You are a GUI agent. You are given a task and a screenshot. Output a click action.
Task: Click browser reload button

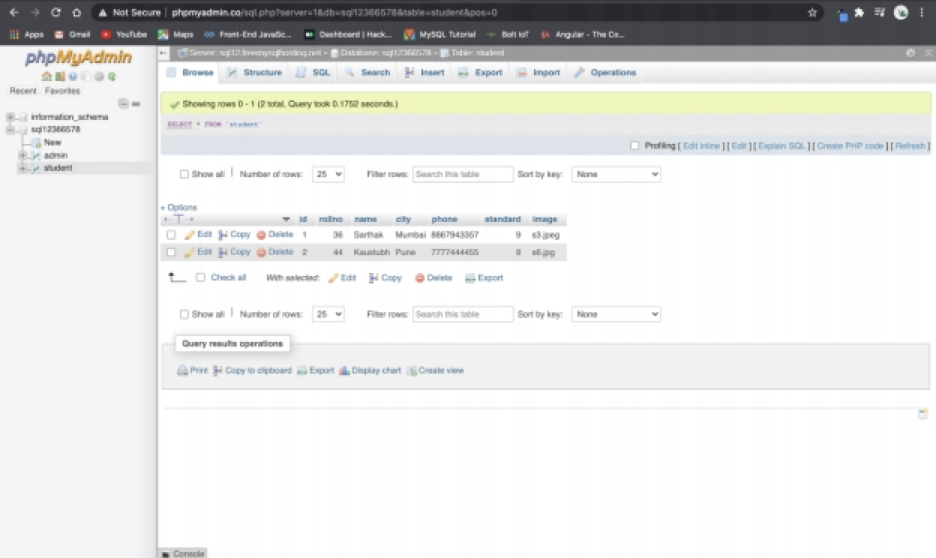tap(56, 13)
